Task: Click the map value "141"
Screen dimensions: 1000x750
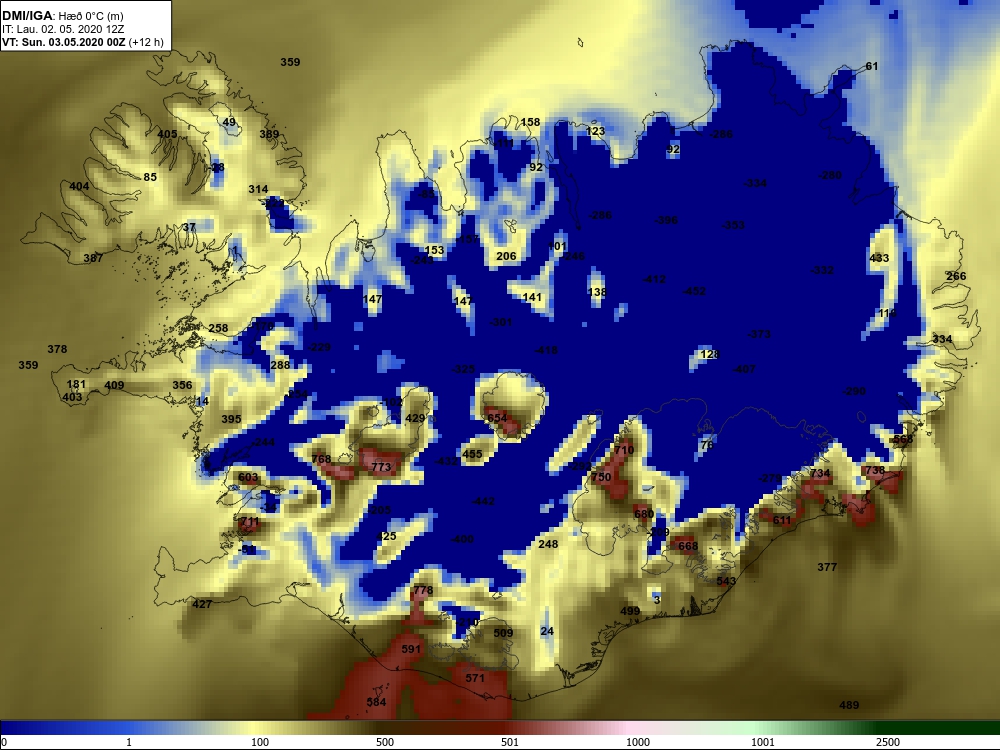Action: tap(532, 297)
